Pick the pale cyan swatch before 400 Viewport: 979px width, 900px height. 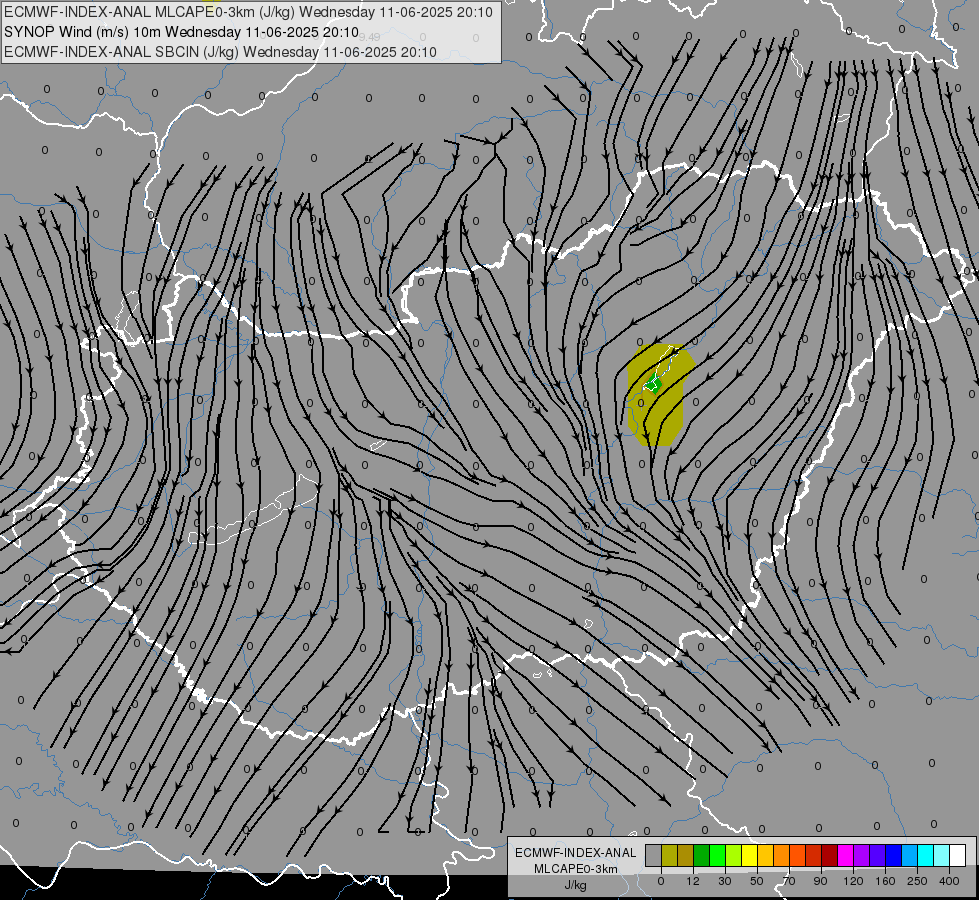[x=942, y=855]
